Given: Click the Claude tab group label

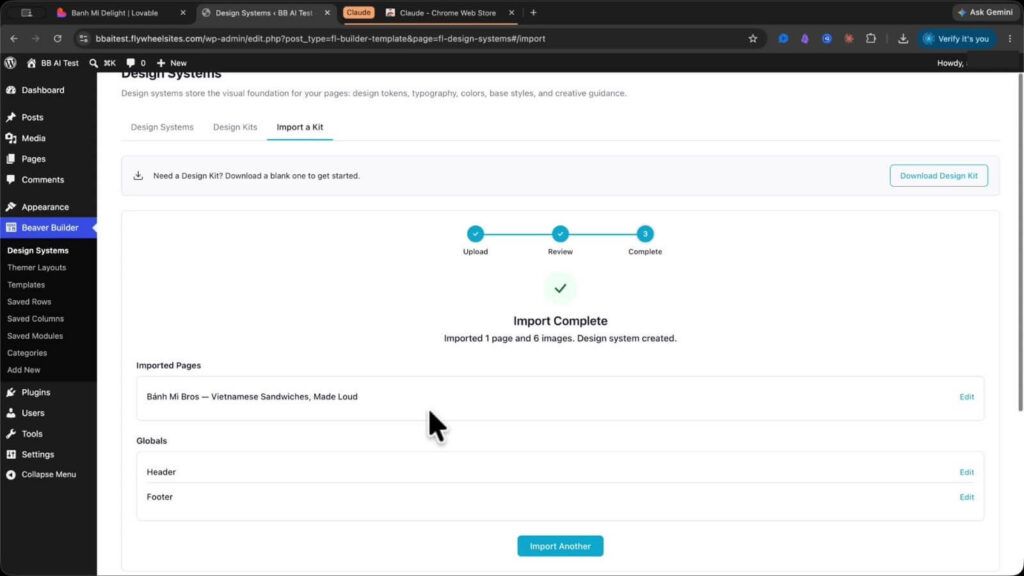Looking at the screenshot, I should [359, 12].
